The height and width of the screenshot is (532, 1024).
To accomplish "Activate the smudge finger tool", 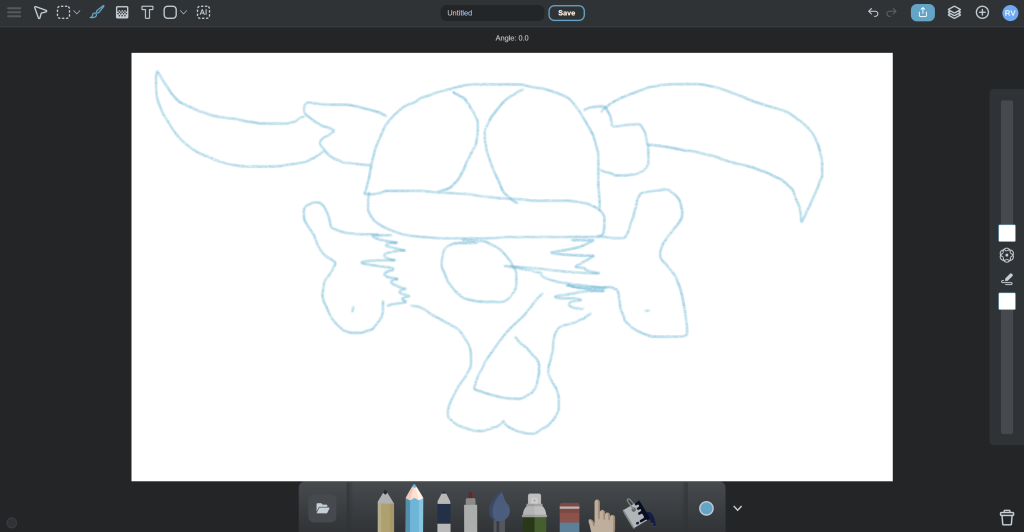I will (601, 515).
